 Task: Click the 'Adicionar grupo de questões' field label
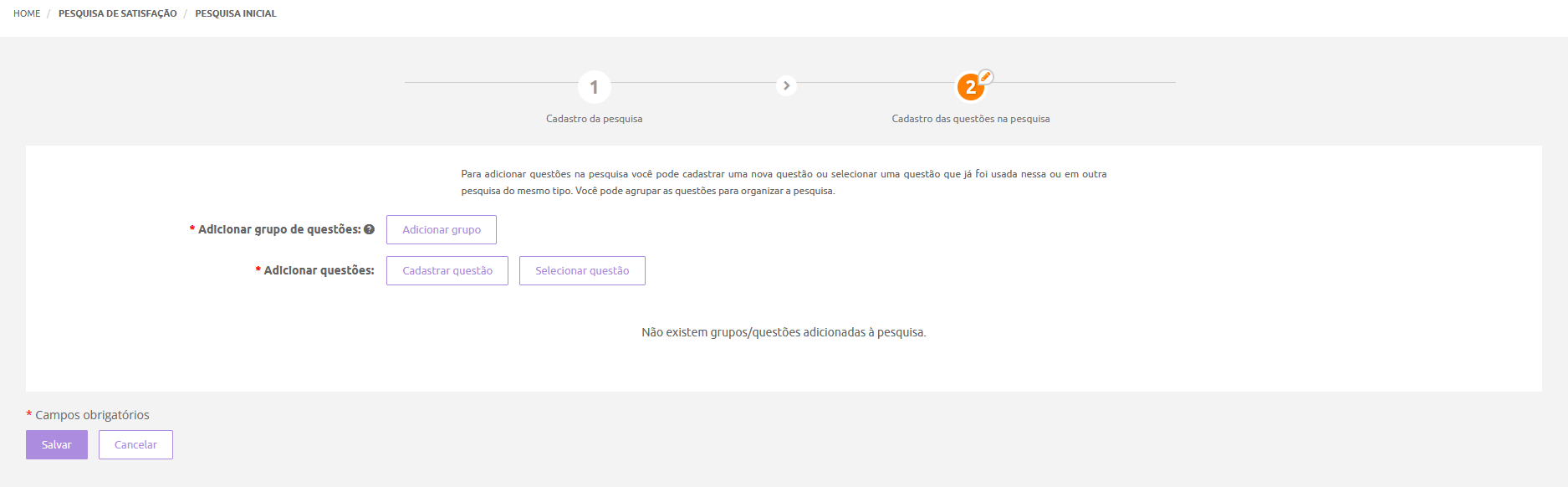(x=278, y=229)
